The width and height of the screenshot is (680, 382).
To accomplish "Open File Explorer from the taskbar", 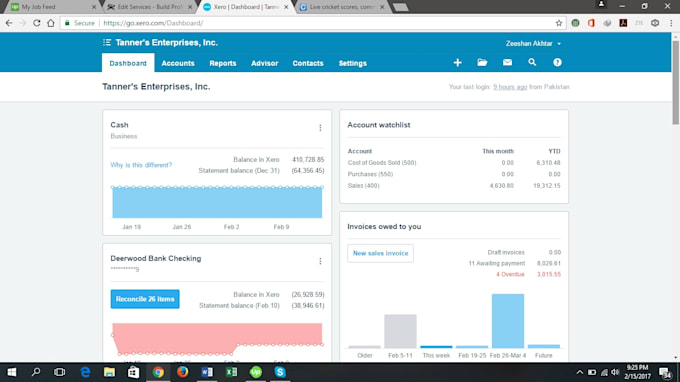I will tap(109, 372).
